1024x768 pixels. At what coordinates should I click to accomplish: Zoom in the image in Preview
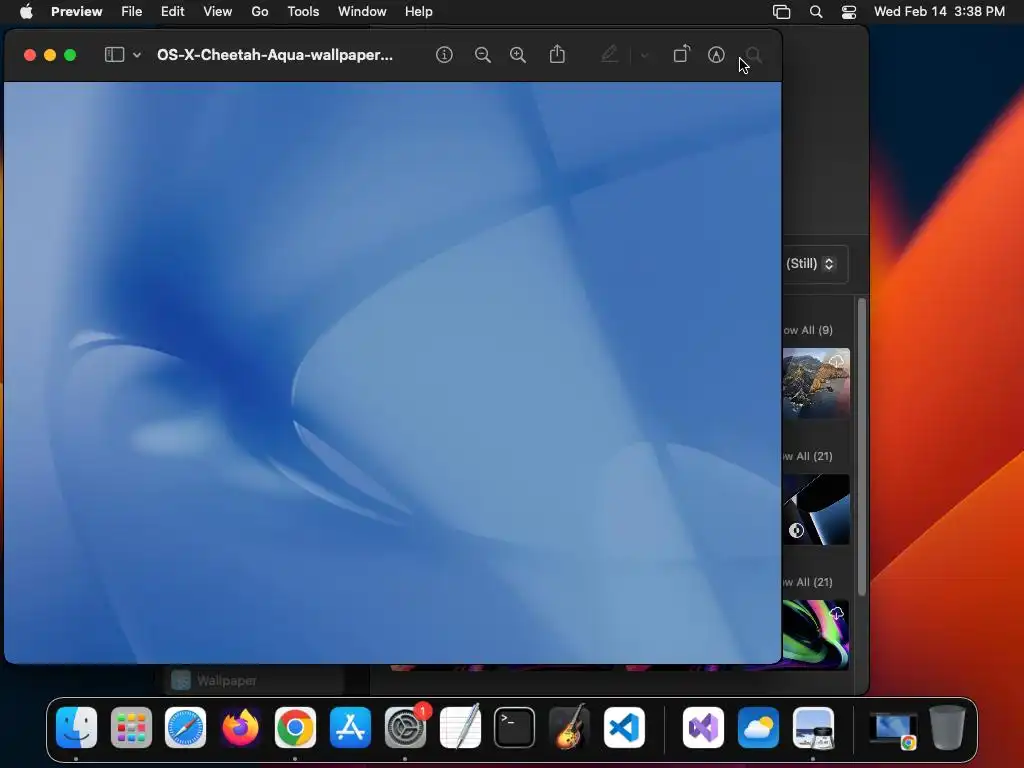(x=518, y=55)
